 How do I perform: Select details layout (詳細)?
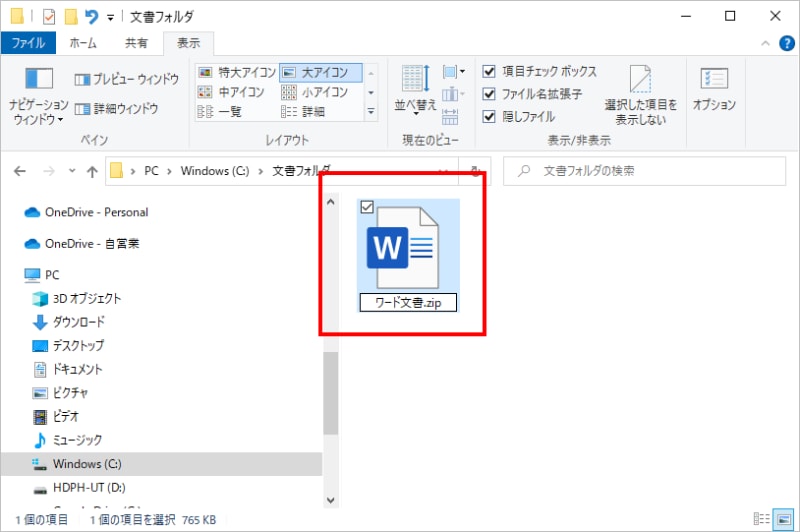303,111
